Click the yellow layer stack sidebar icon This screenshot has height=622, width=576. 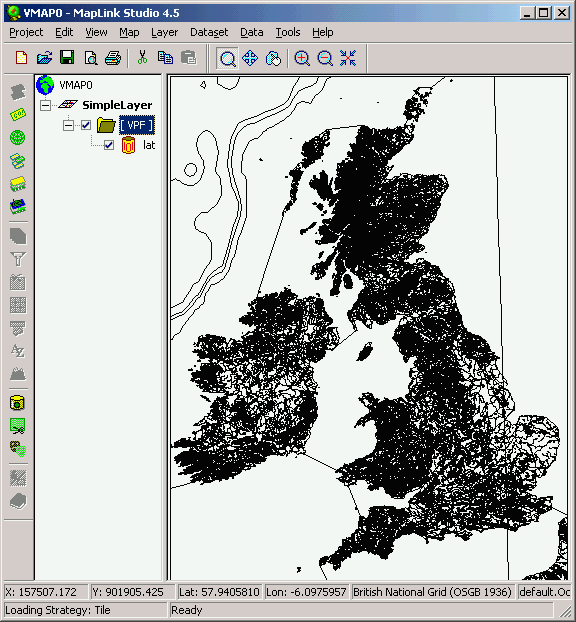click(18, 184)
